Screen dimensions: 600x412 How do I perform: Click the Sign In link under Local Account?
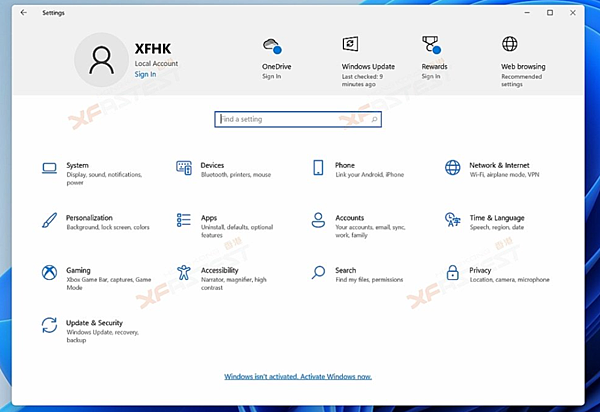tap(145, 74)
